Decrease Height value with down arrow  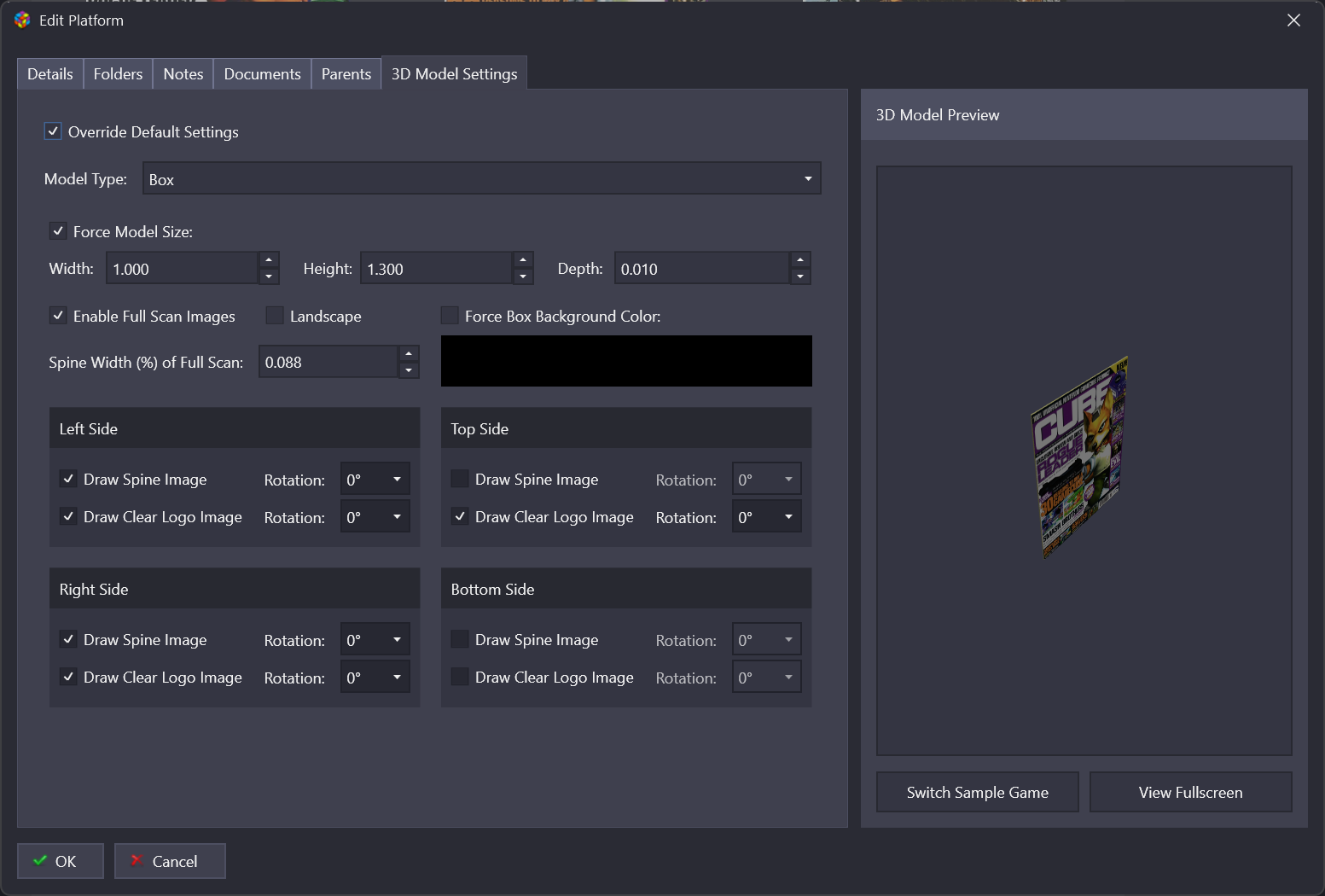(x=523, y=276)
